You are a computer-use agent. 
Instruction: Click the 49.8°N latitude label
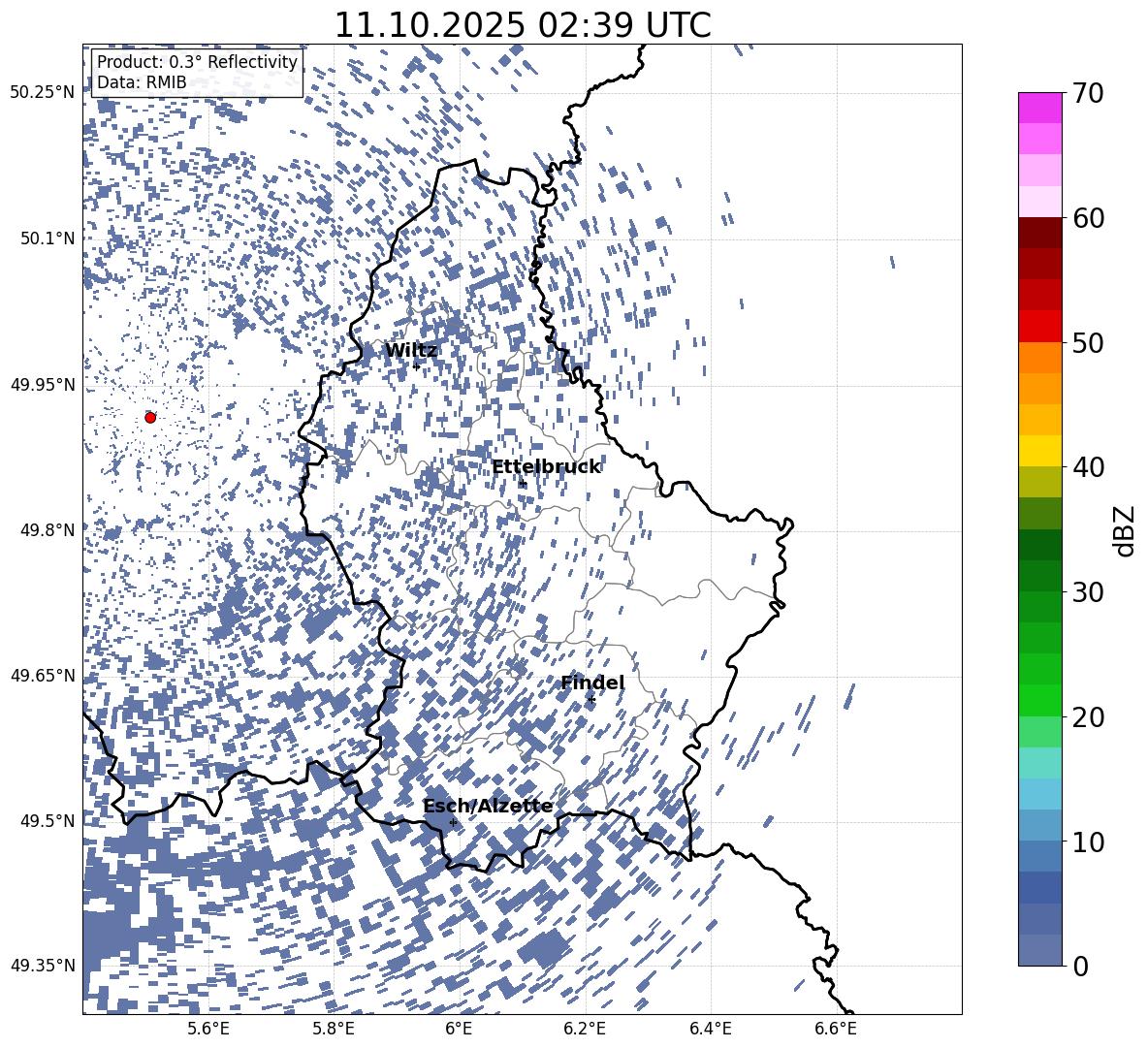[x=47, y=529]
